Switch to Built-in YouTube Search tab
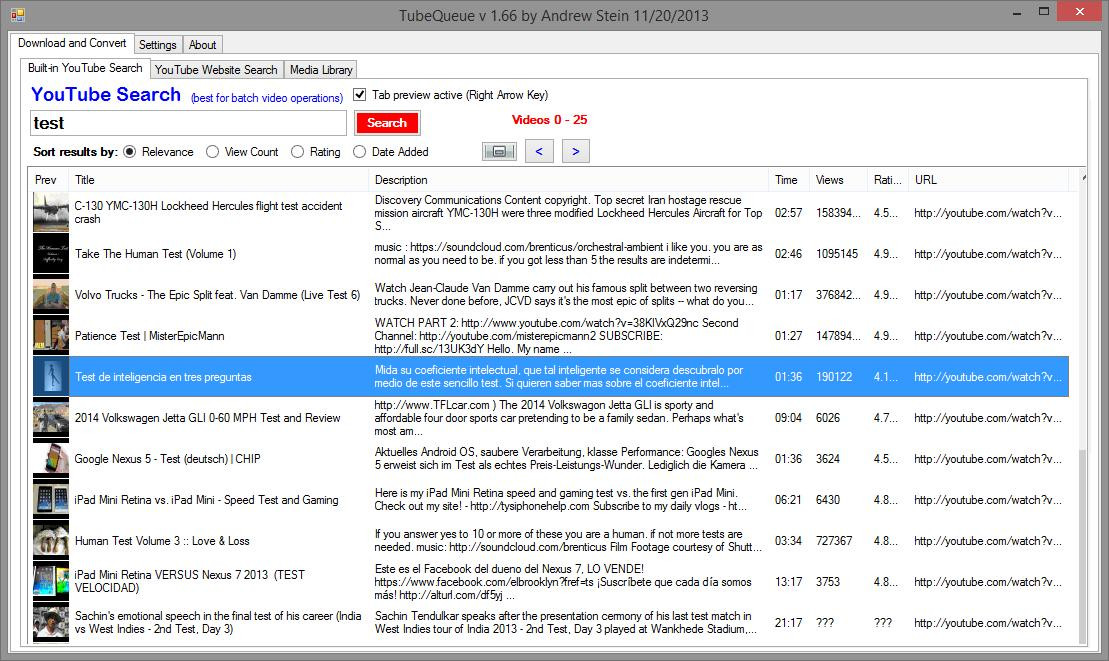The image size is (1109, 661). [85, 68]
